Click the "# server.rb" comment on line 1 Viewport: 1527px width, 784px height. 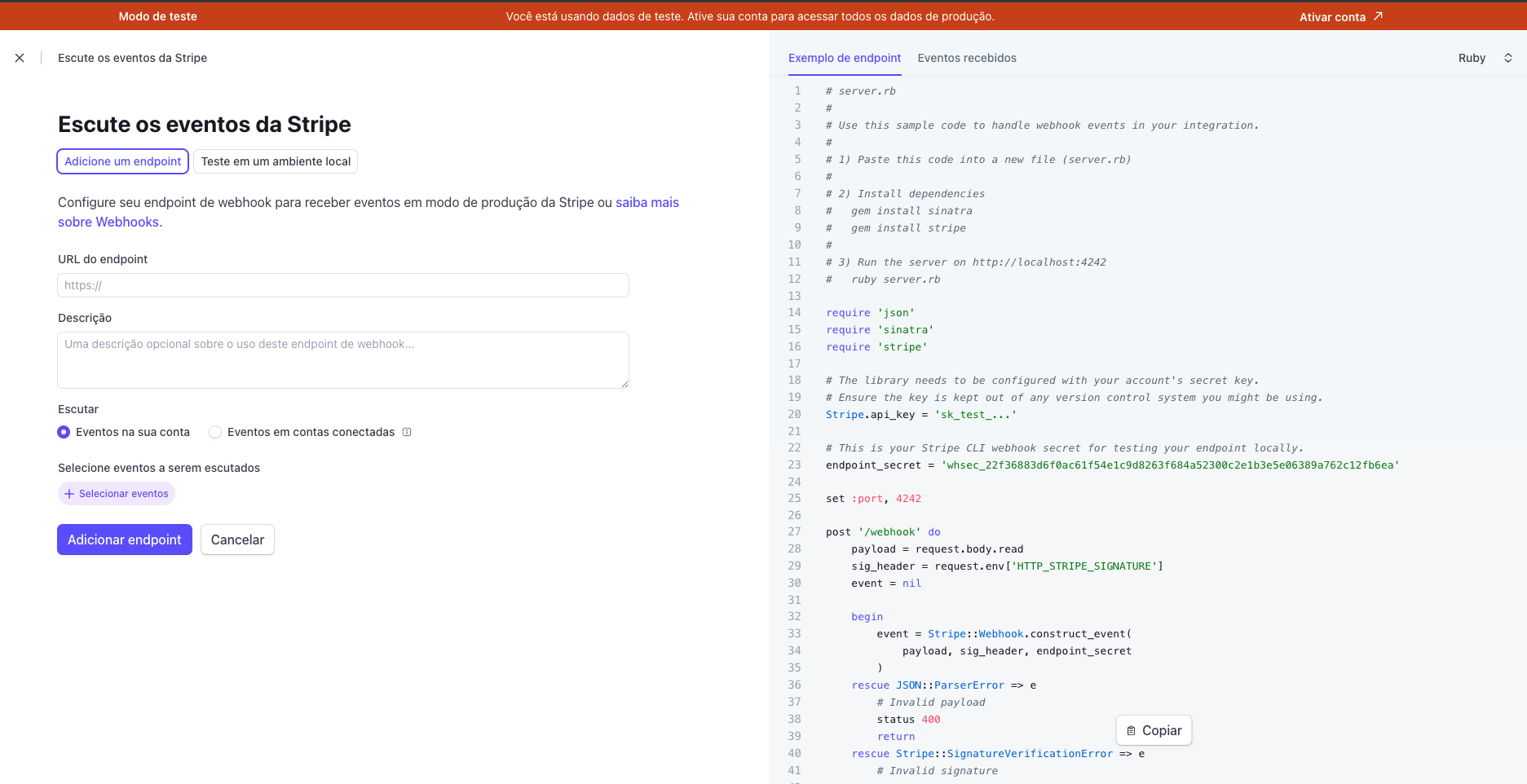click(861, 91)
